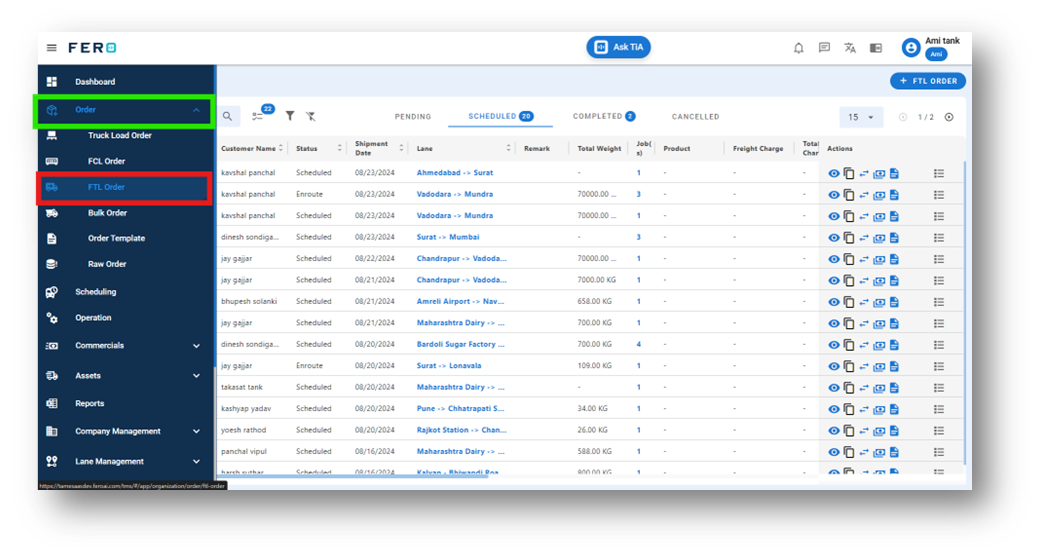Click swap arrows icon for Surat -> Mumbai row

(864, 237)
